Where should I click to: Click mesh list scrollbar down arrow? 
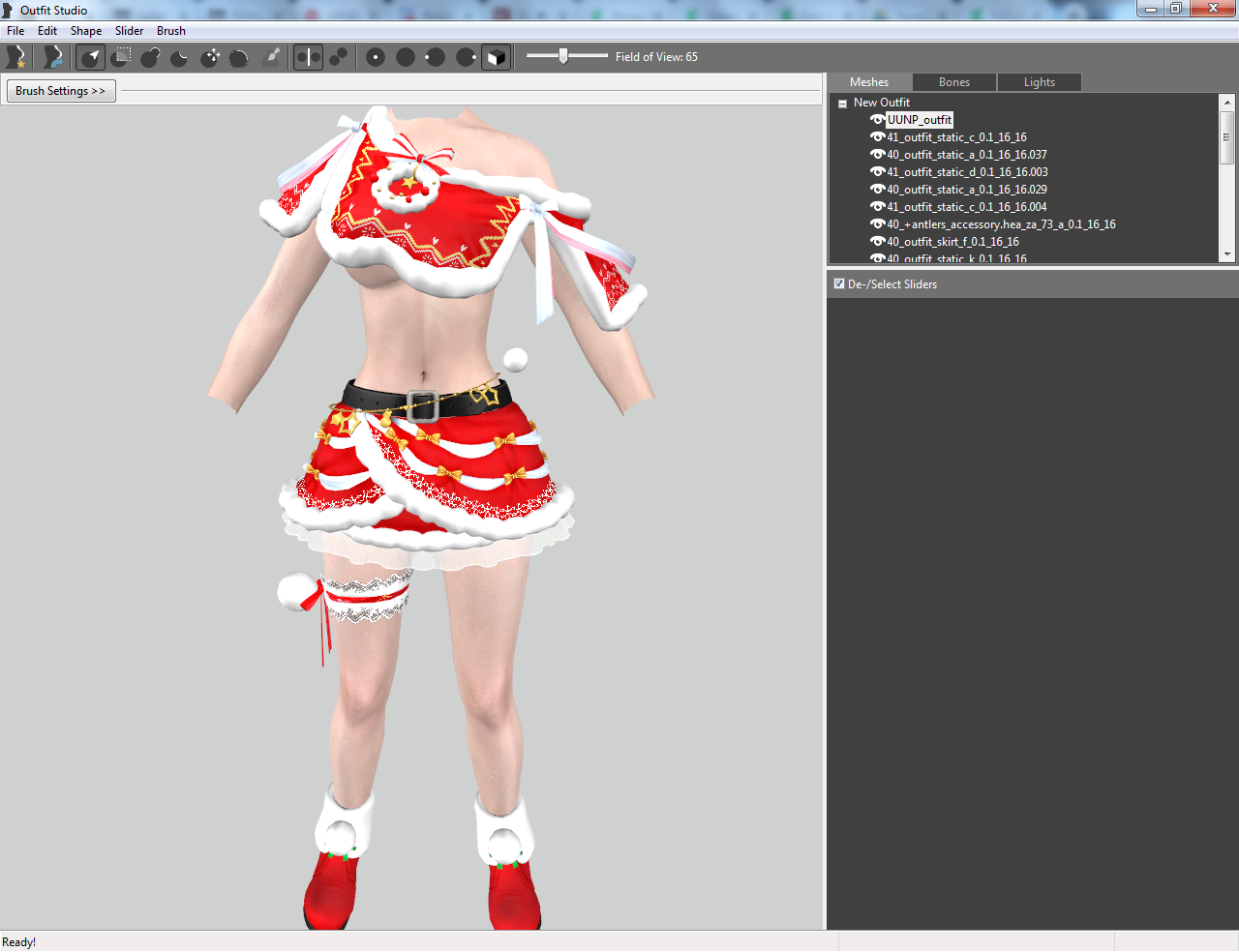[x=1227, y=254]
